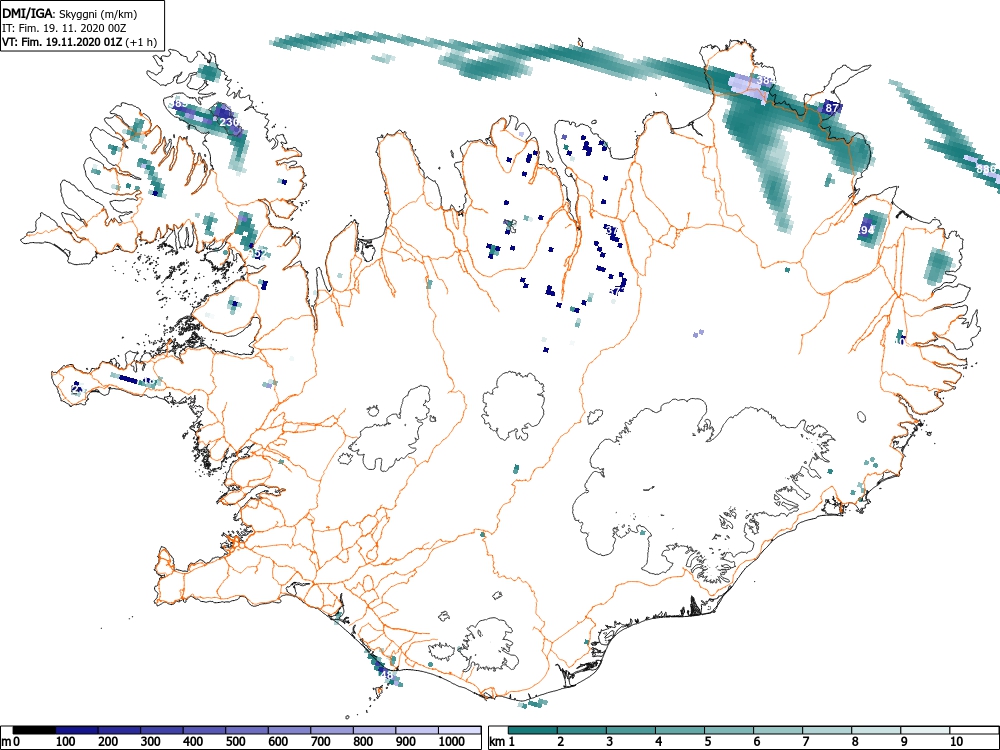Click the "8" label on the km scale
1000x750 pixels.
pos(855,742)
